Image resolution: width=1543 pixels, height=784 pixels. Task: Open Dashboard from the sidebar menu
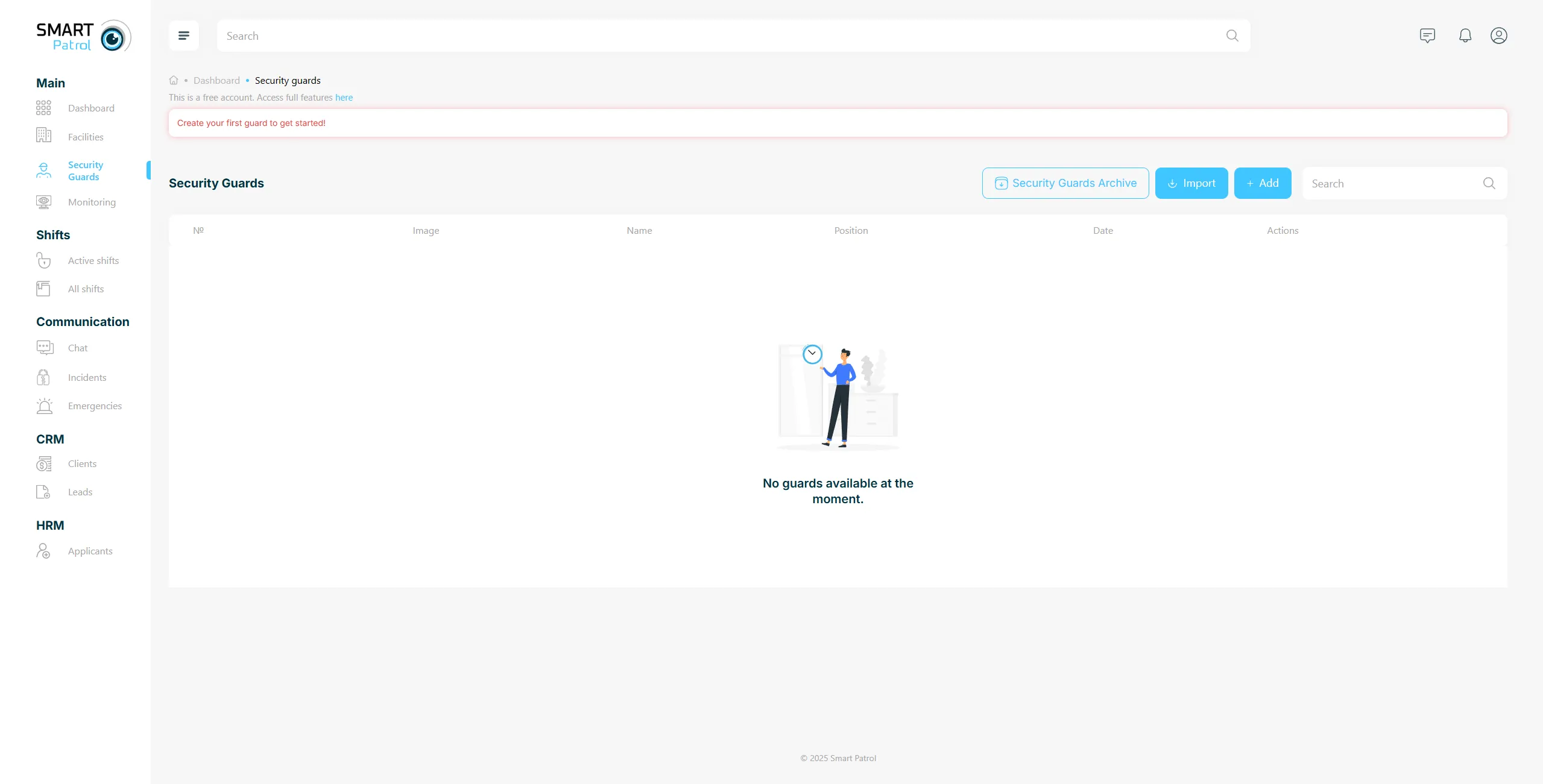(x=91, y=108)
